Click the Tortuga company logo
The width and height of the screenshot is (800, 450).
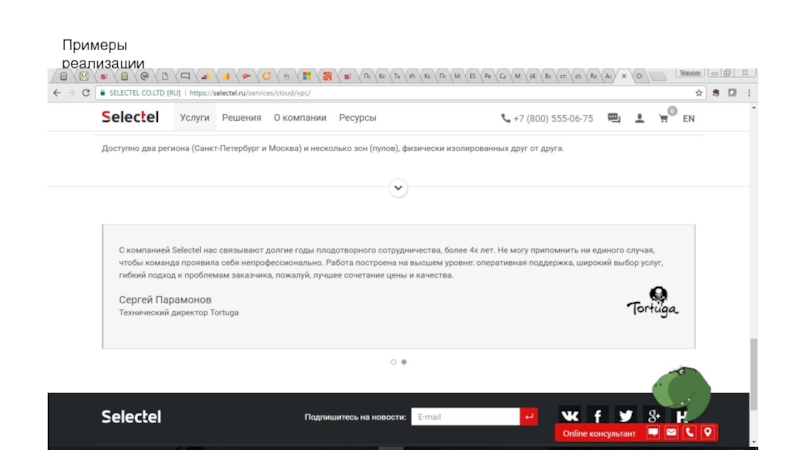(x=653, y=302)
